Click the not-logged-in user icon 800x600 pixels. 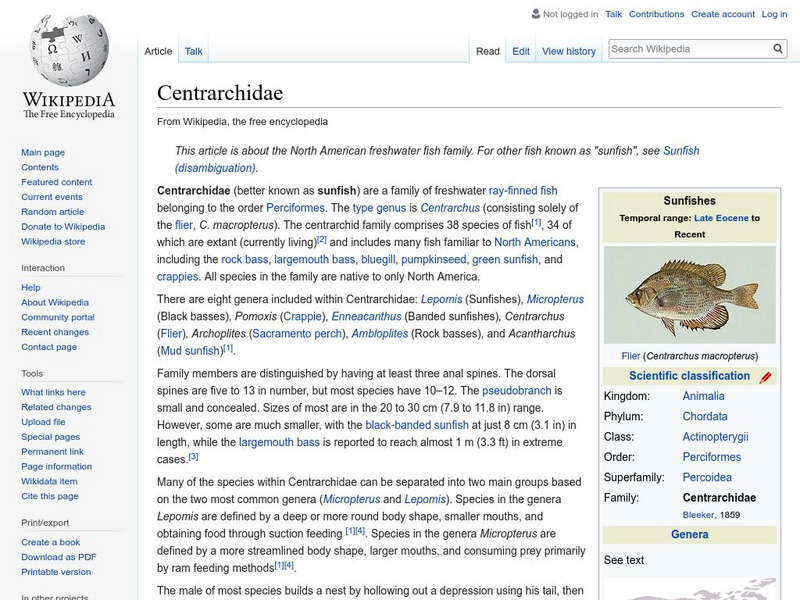click(535, 14)
